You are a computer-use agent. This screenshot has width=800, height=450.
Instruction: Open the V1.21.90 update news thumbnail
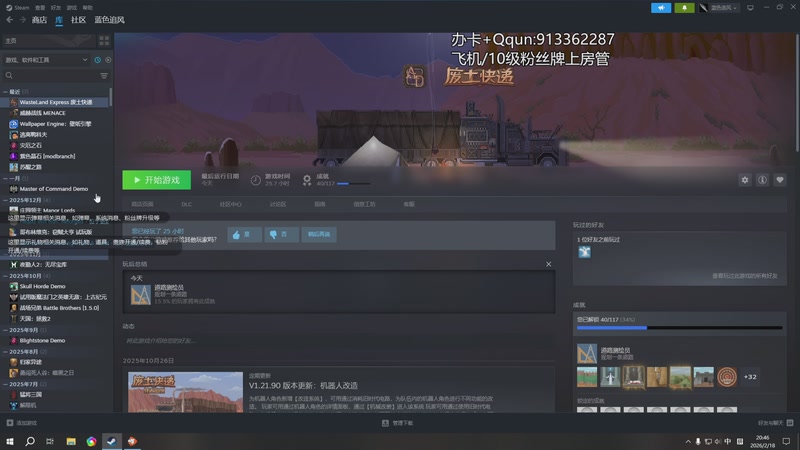click(185, 392)
